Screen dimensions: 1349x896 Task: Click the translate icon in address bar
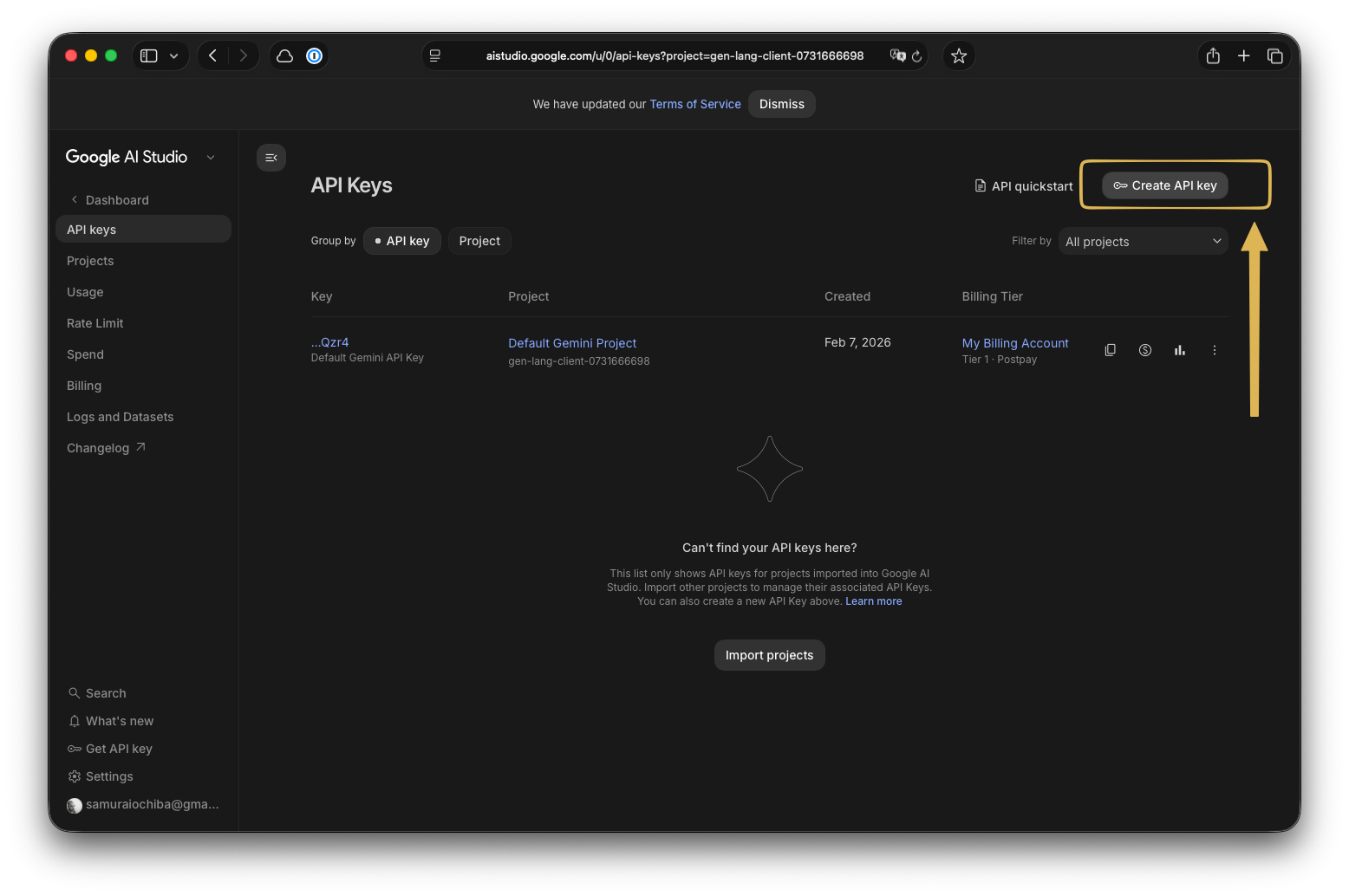(x=898, y=55)
